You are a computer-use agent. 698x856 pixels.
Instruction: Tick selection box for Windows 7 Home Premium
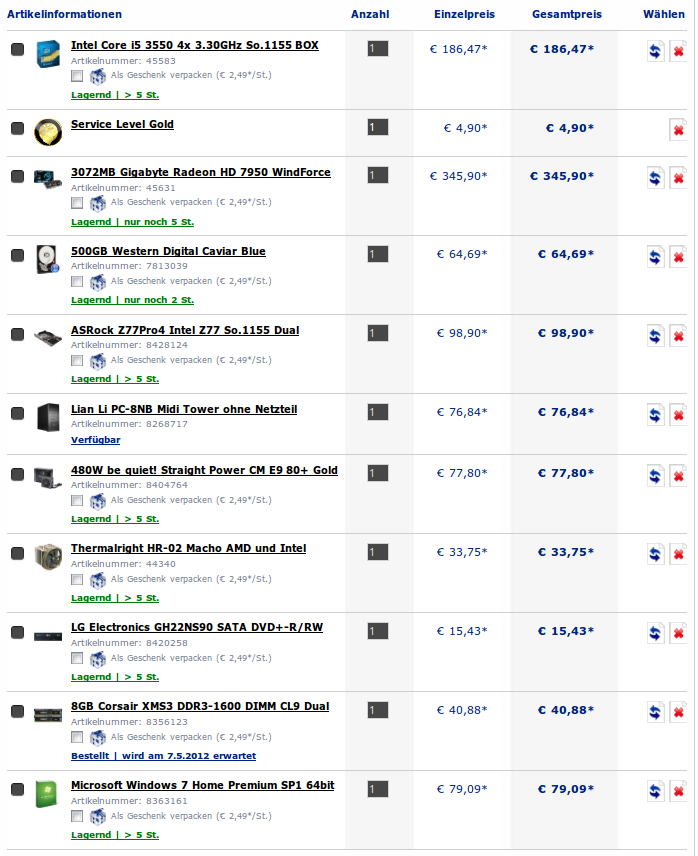click(x=17, y=789)
